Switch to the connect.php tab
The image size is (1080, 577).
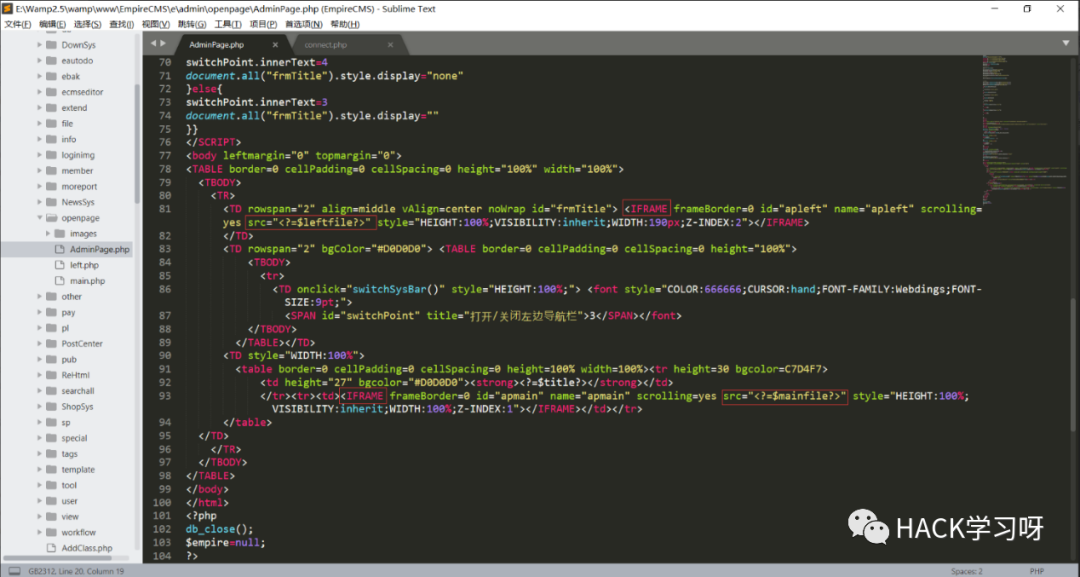point(326,45)
